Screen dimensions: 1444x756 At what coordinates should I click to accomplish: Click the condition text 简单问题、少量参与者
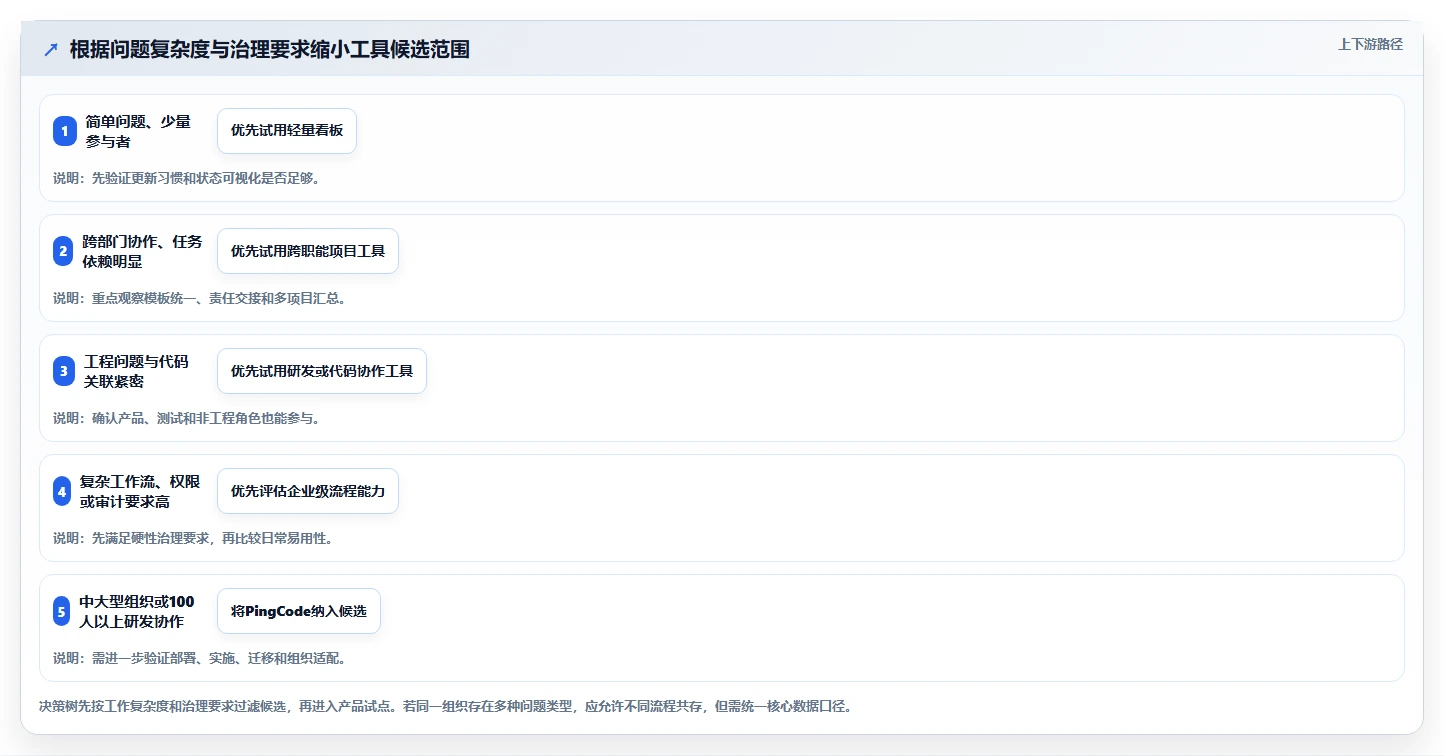pos(138,131)
